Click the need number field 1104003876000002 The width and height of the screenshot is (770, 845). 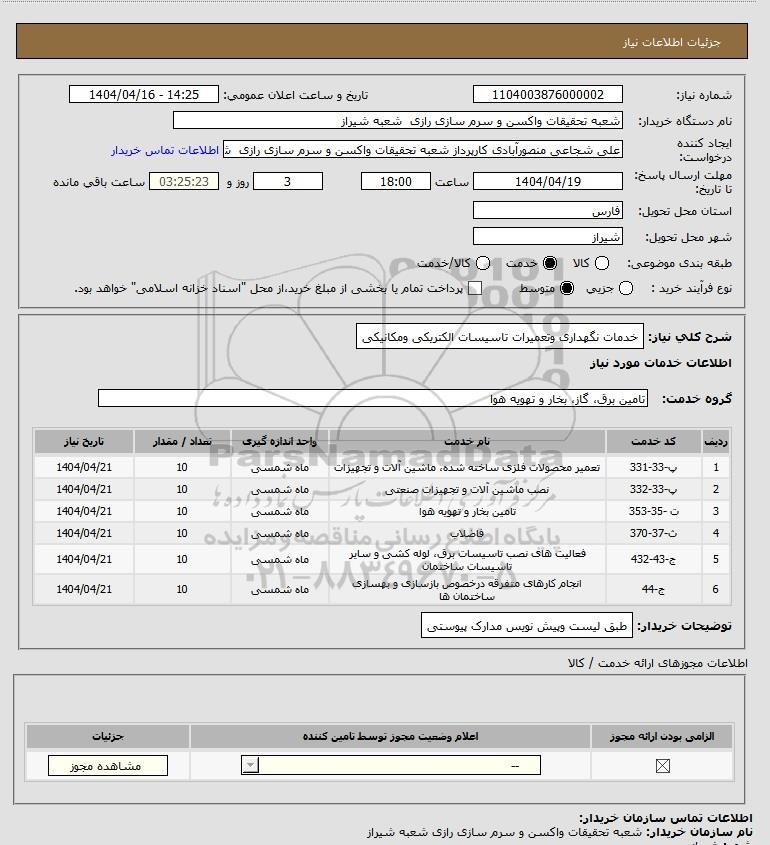(547, 94)
